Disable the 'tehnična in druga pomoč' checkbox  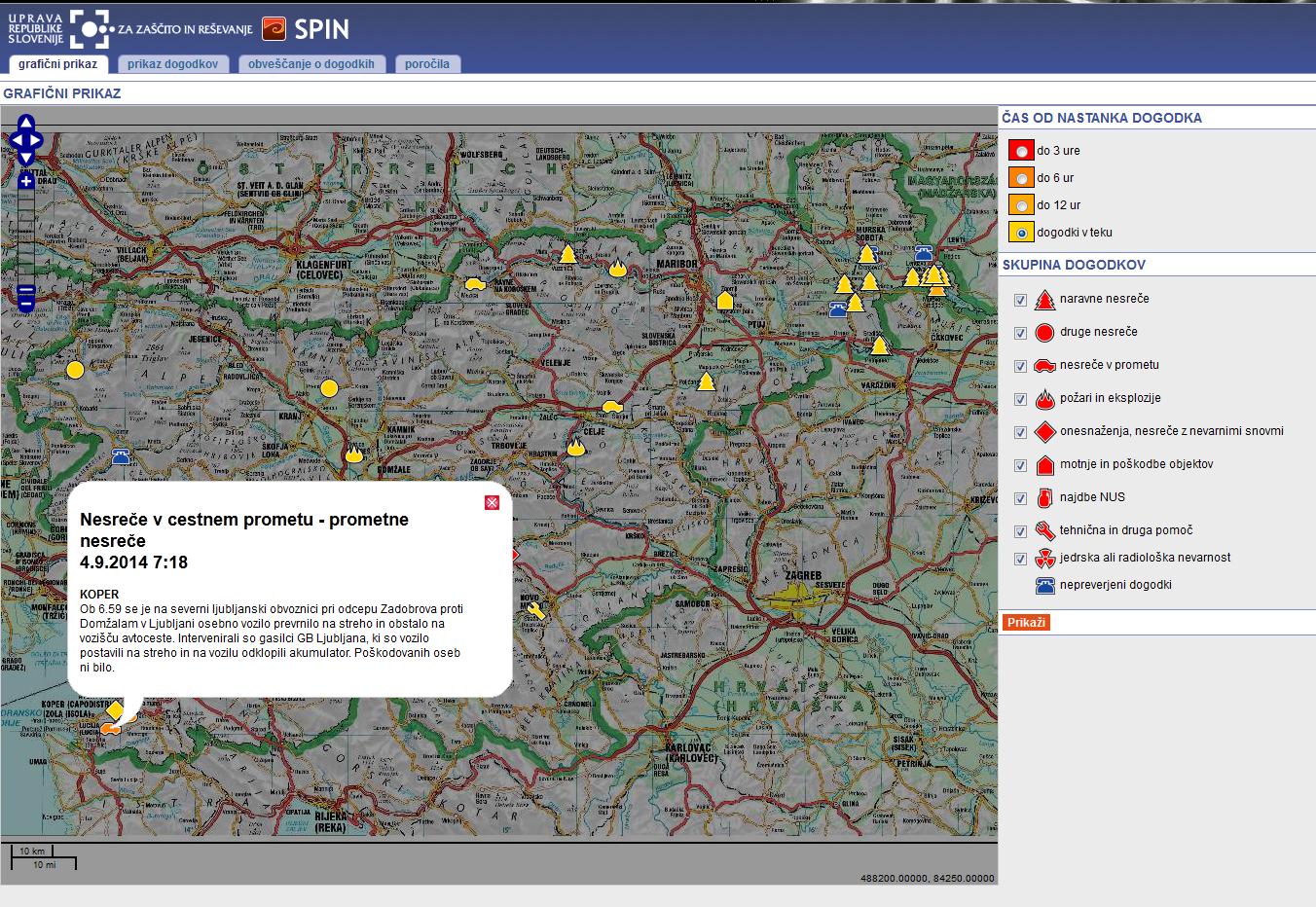point(1020,531)
